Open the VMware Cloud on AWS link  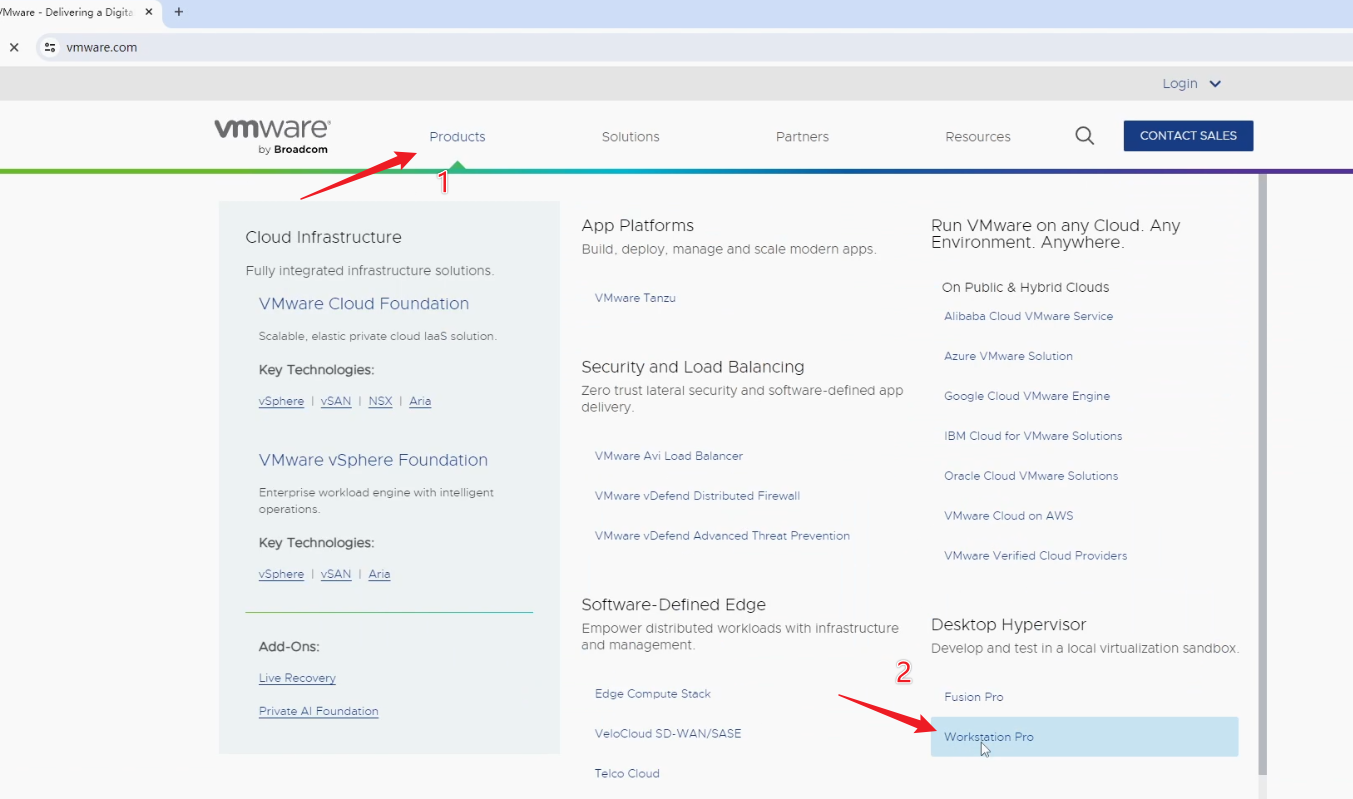point(1008,516)
